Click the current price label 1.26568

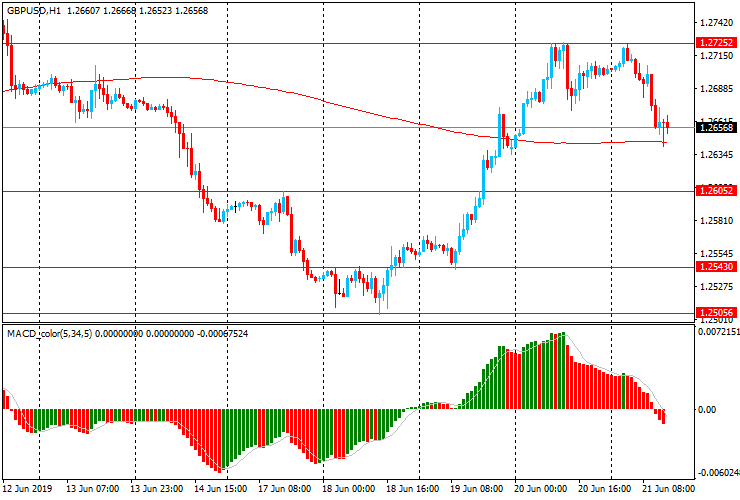[716, 127]
